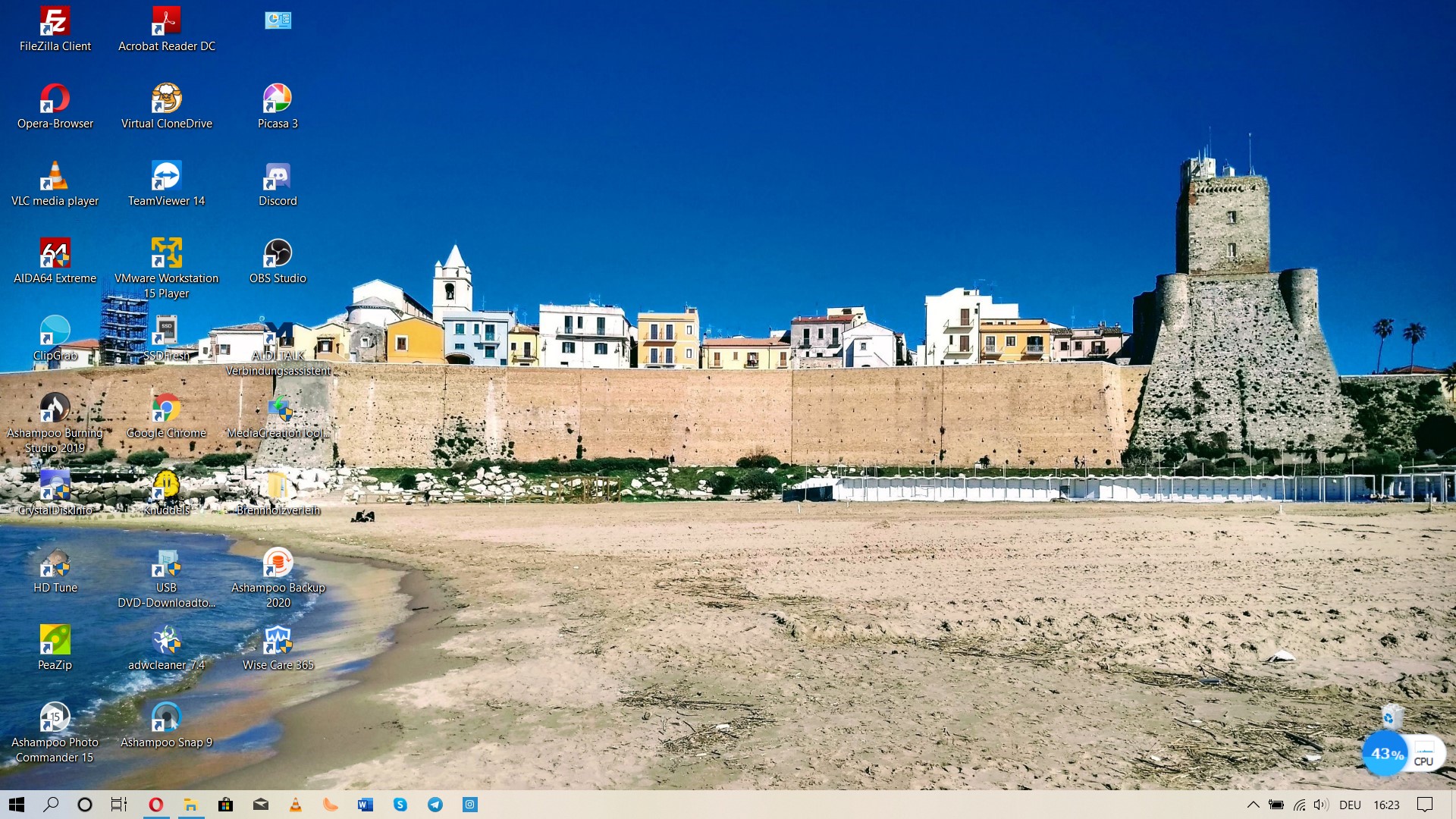Open the DEU input language switcher
Image resolution: width=1456 pixels, height=819 pixels.
(x=1350, y=805)
